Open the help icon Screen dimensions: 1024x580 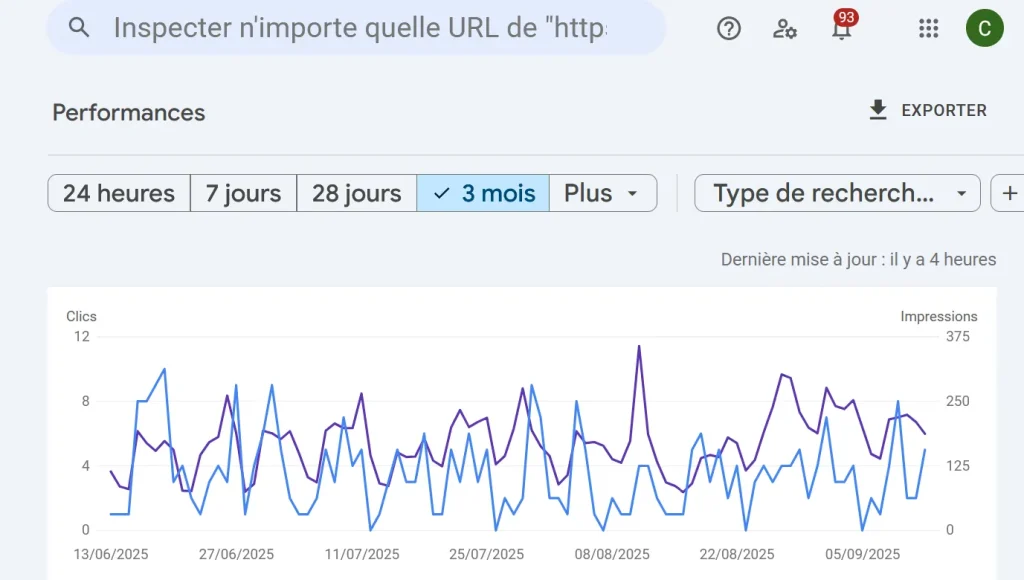(x=728, y=28)
